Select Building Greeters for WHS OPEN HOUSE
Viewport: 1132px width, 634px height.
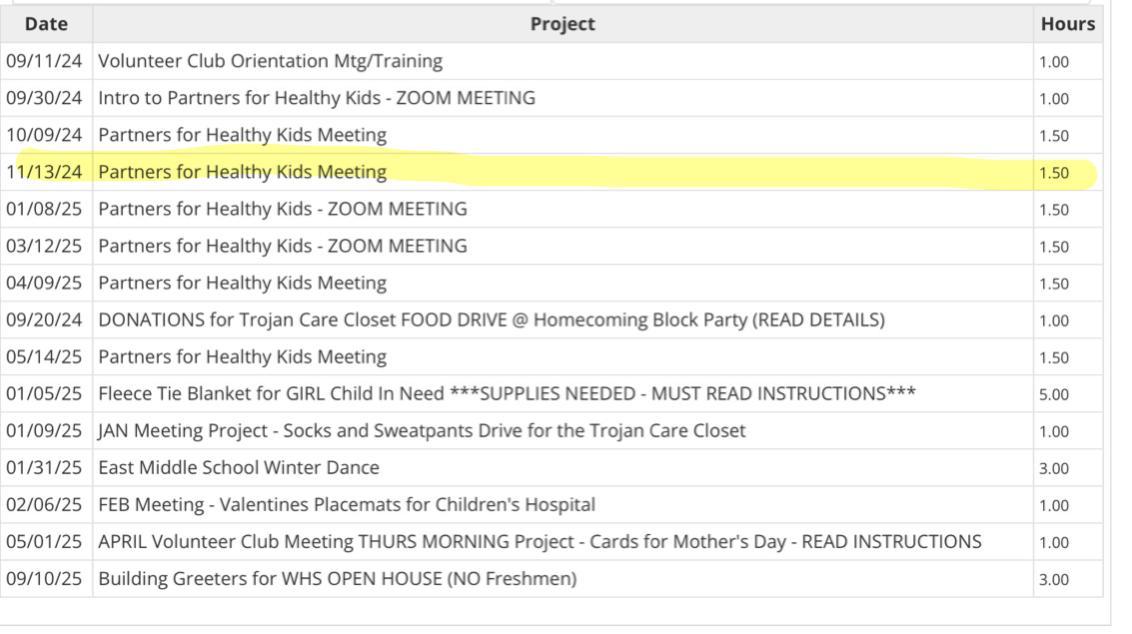337,579
